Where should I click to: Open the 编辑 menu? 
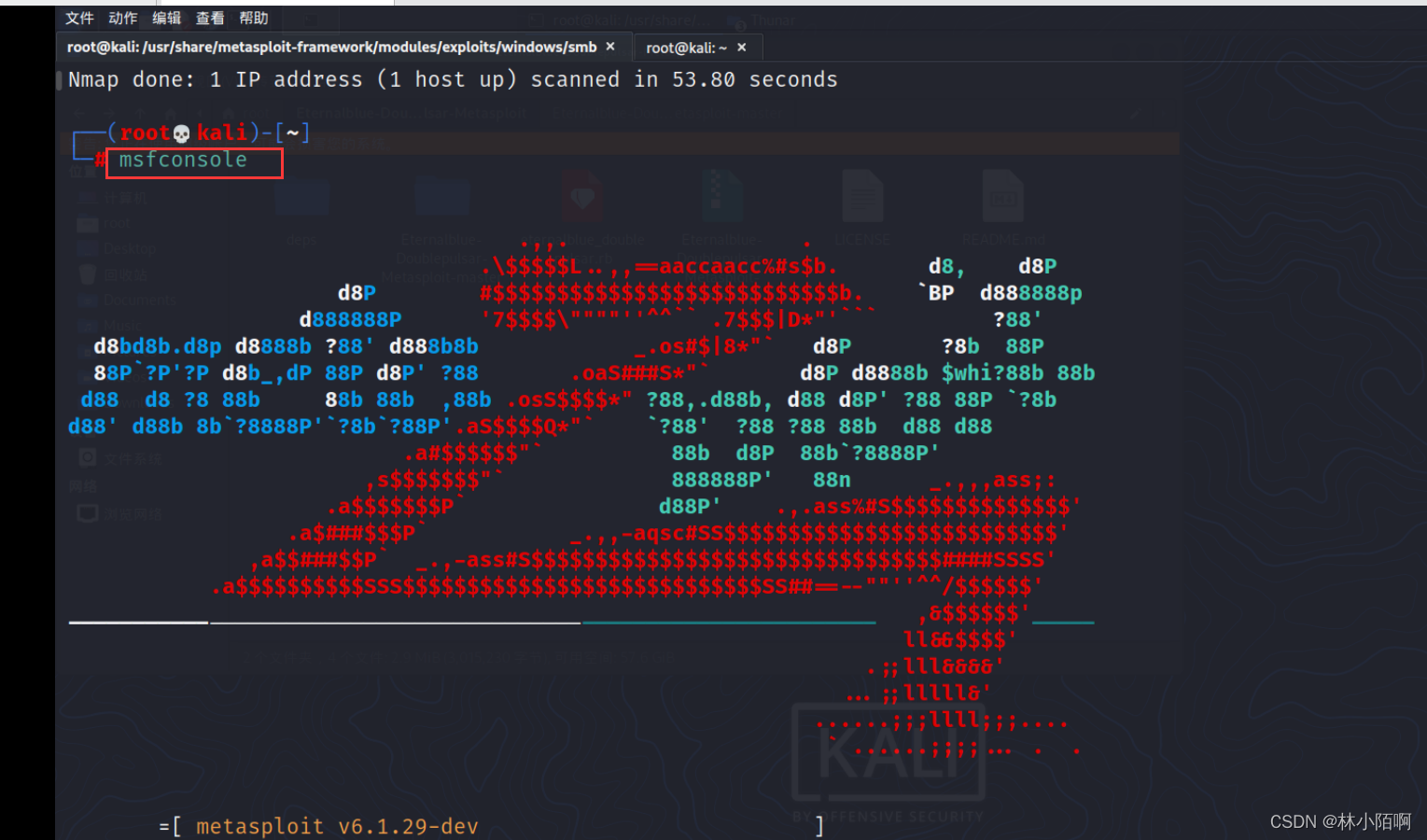[x=167, y=18]
